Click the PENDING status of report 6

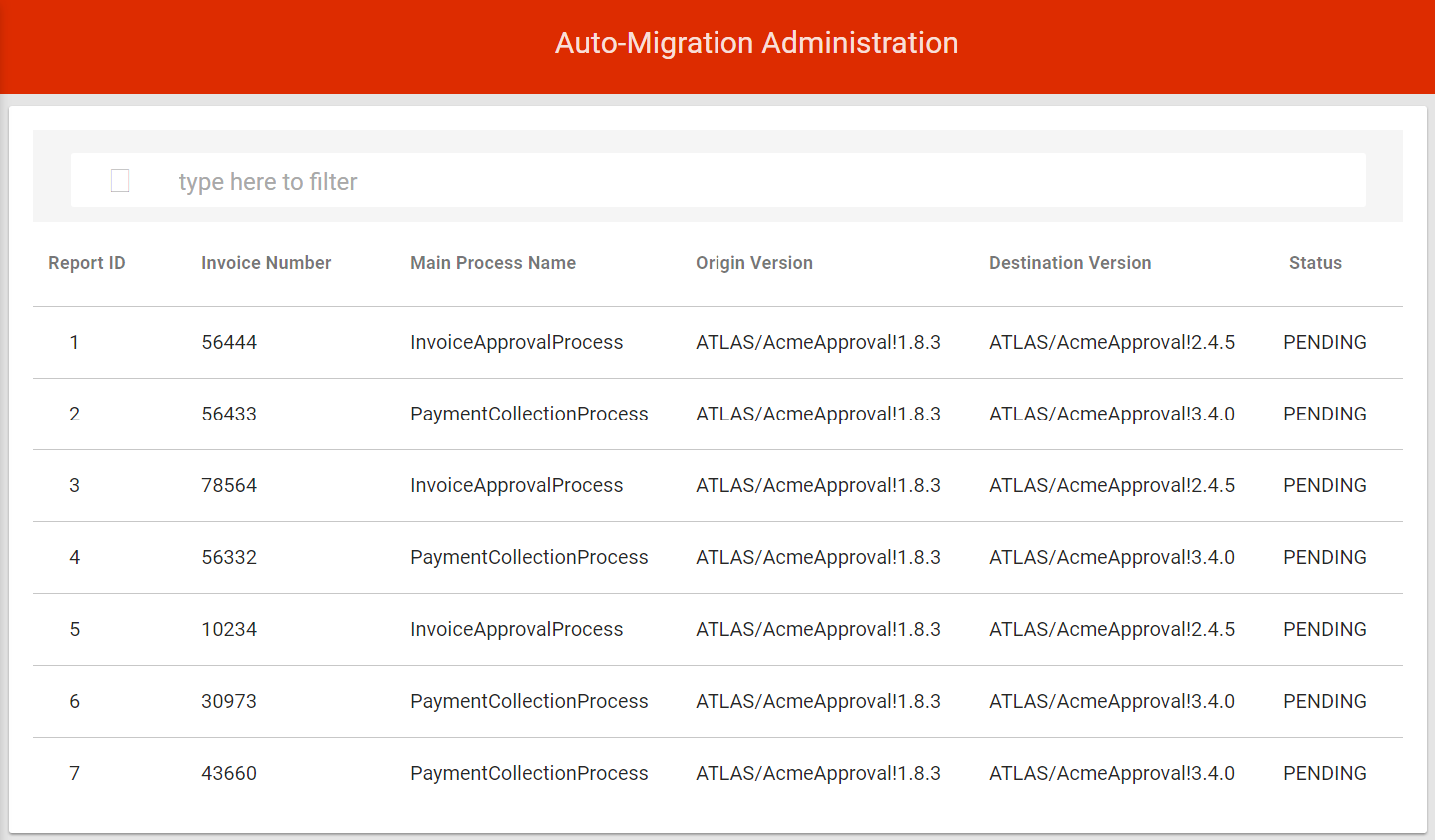click(x=1324, y=701)
